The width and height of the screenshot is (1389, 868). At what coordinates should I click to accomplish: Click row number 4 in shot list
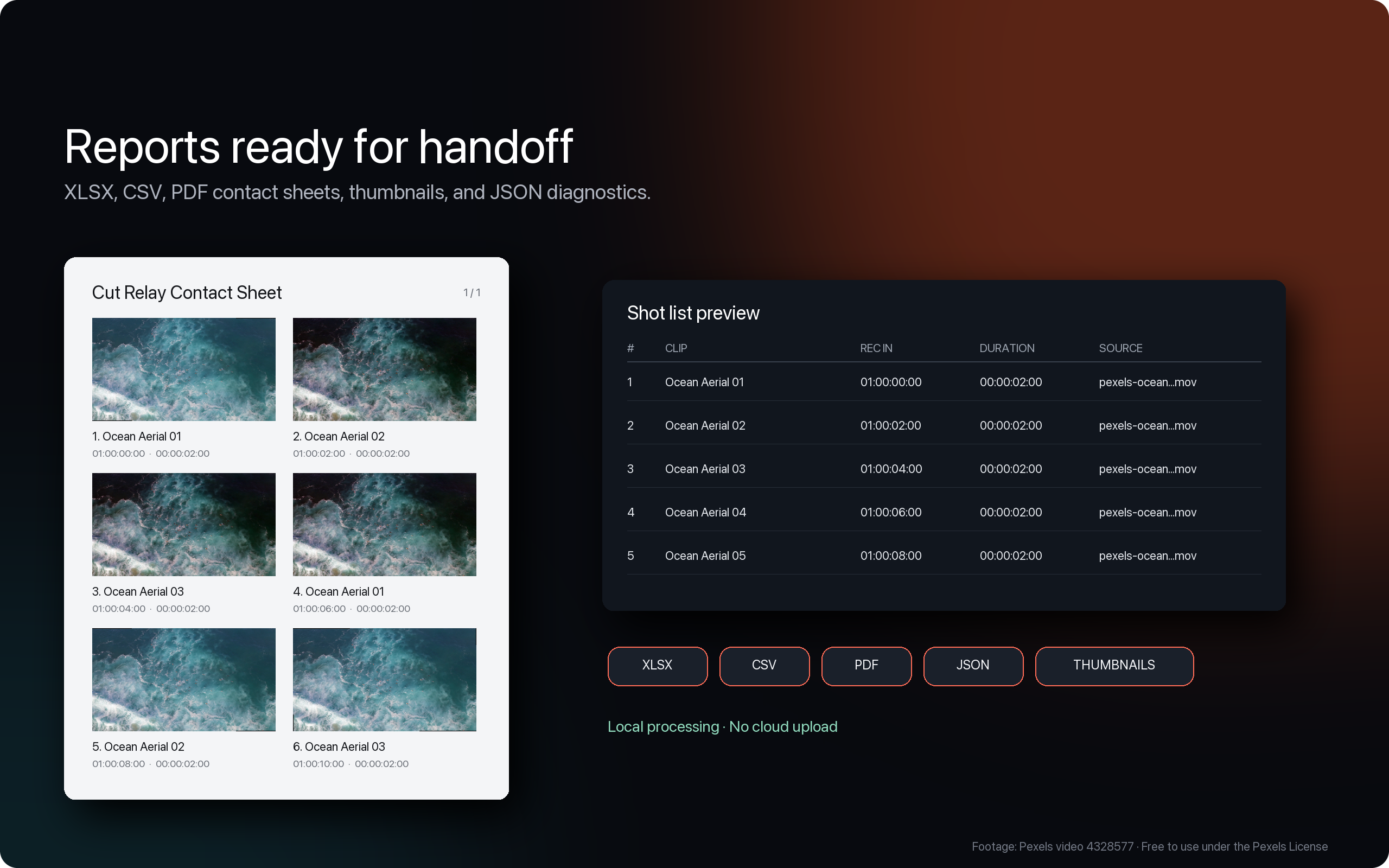coord(631,512)
